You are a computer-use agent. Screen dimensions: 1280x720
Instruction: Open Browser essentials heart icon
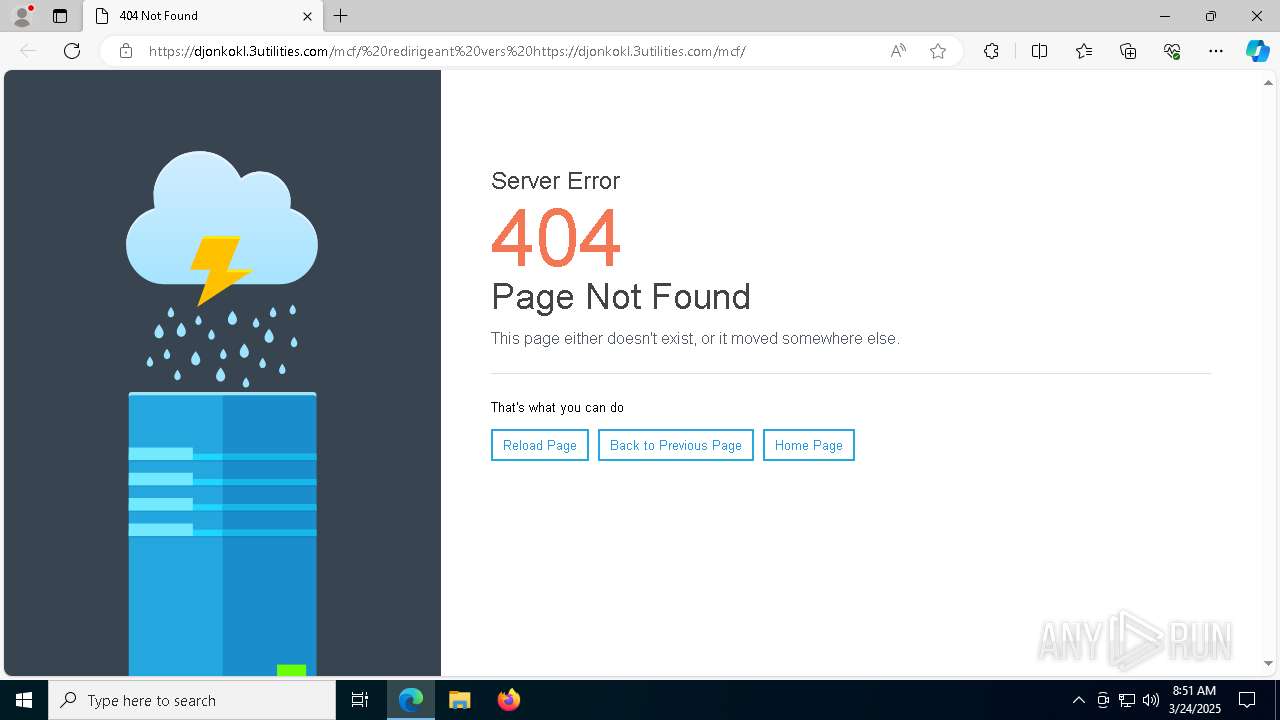point(1172,51)
